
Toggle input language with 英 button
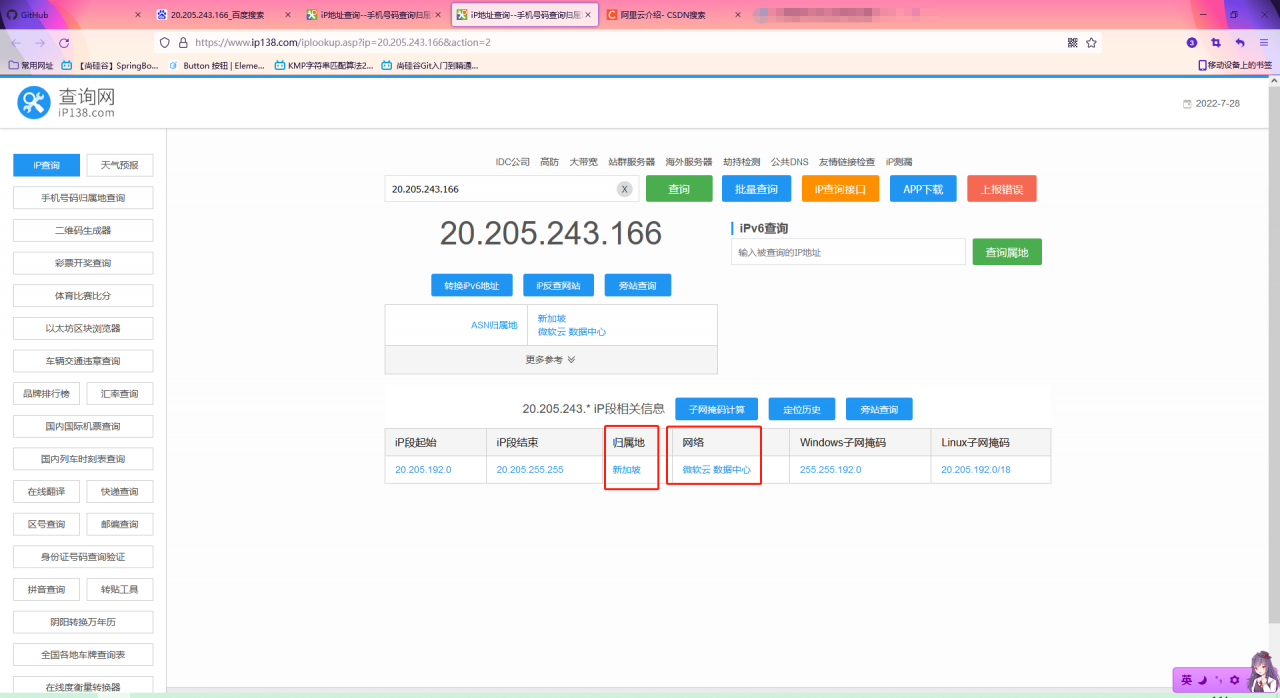tap(1186, 680)
